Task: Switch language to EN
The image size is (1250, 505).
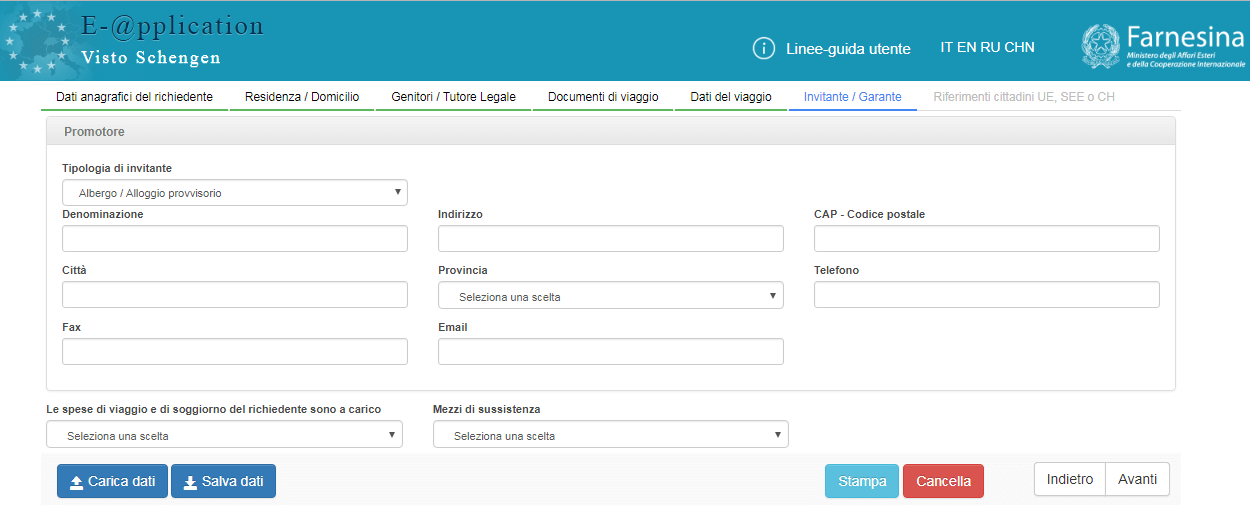Action: (968, 47)
